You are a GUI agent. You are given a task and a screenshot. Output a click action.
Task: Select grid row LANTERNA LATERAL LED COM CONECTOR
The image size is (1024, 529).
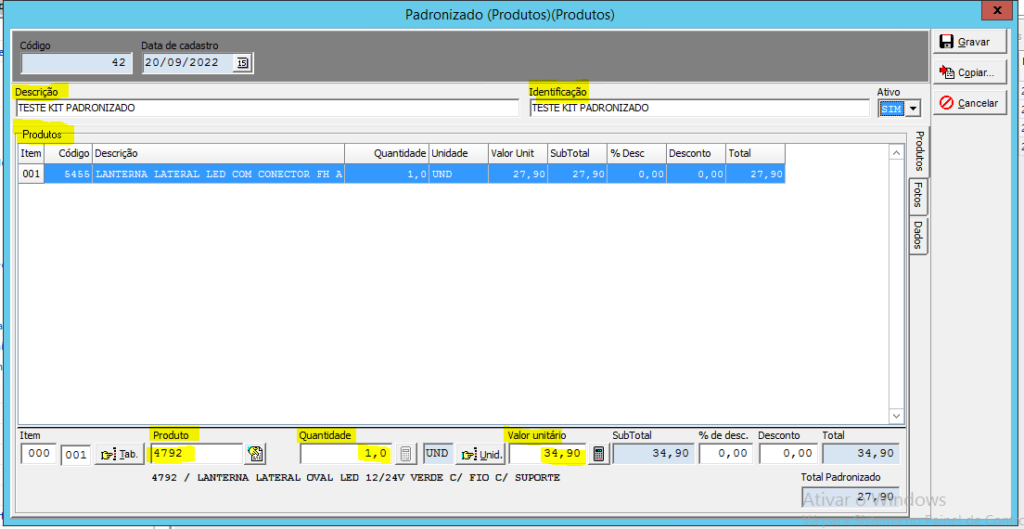[402, 174]
